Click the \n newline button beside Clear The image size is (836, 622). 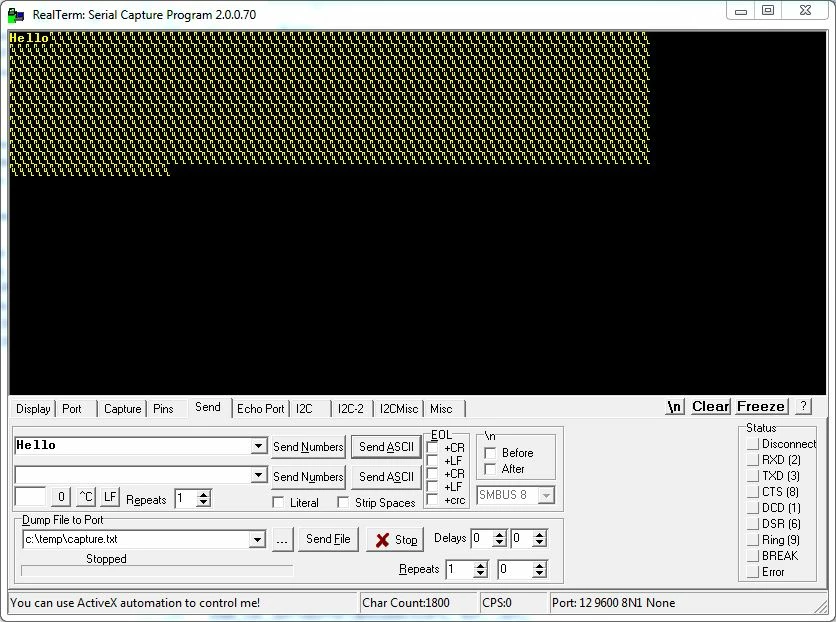[674, 407]
